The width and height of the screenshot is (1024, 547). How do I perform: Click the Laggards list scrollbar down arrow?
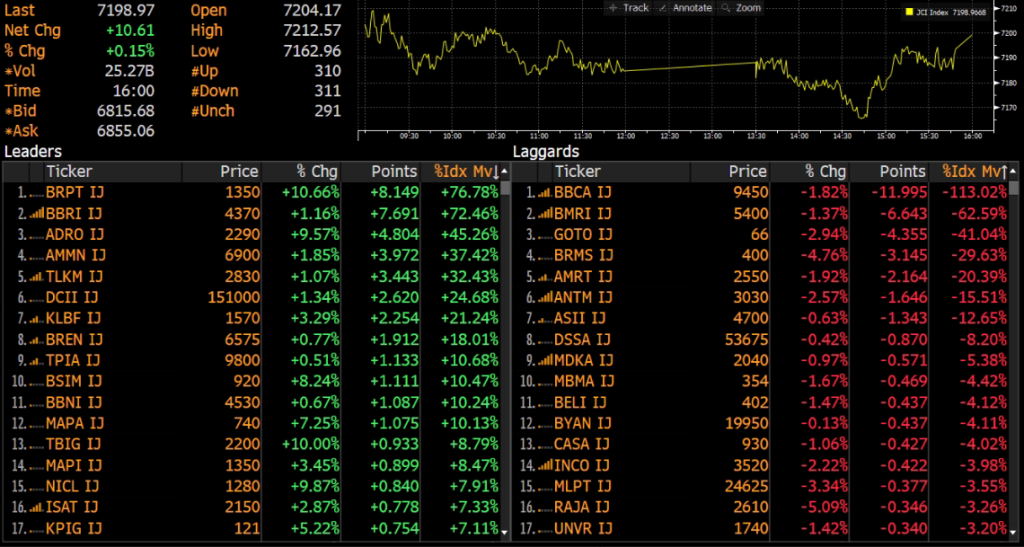(1014, 533)
